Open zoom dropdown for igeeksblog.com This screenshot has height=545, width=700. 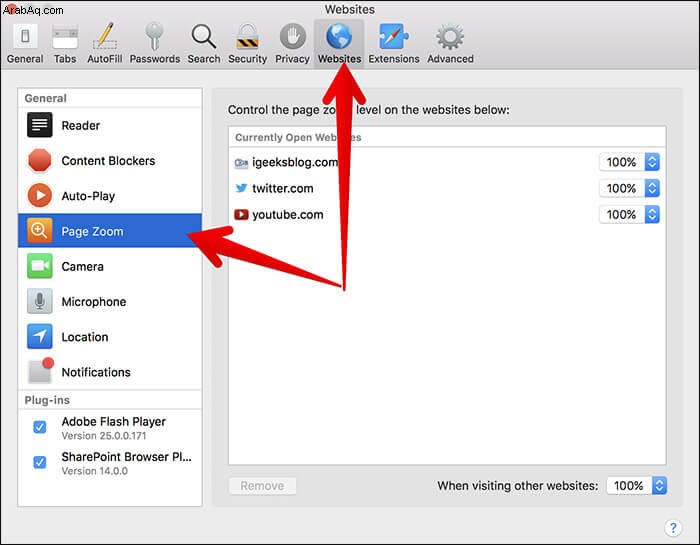(x=629, y=162)
